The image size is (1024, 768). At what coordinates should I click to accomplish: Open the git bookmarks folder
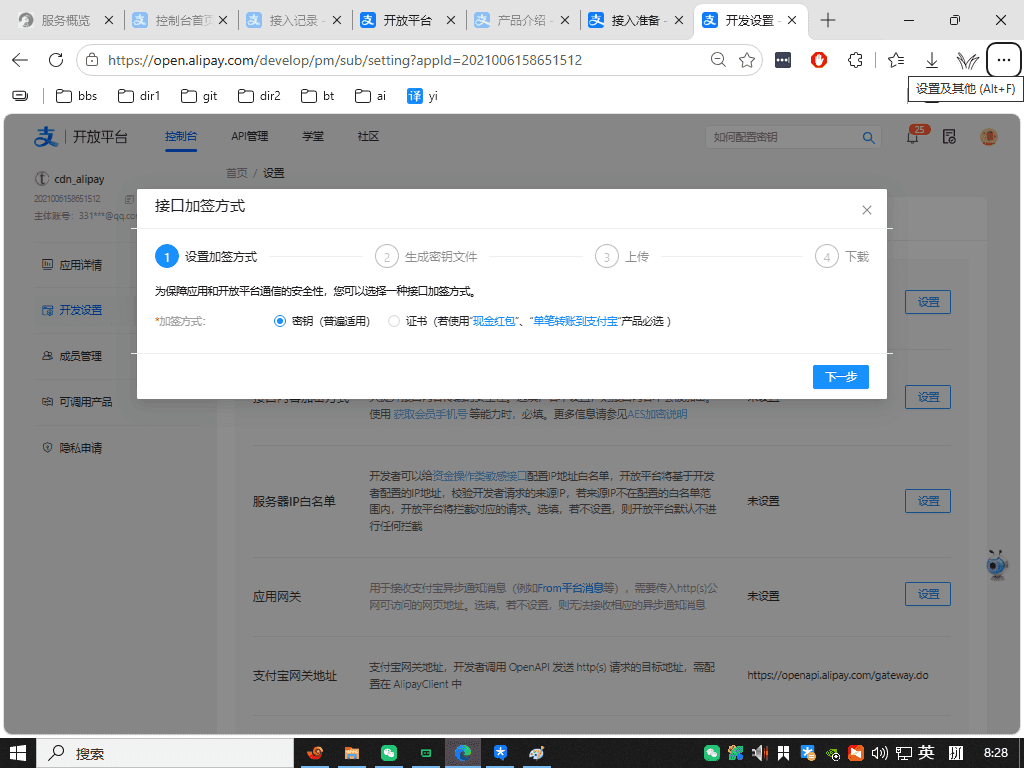pyautogui.click(x=199, y=96)
